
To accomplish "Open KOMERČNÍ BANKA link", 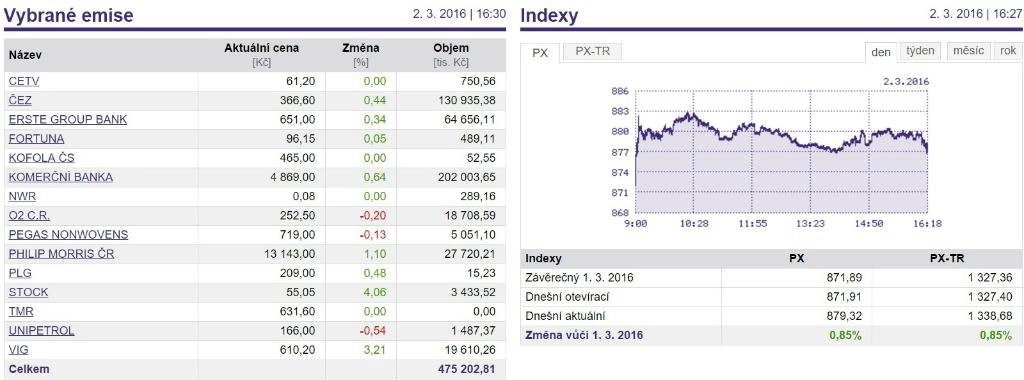I will pos(61,177).
